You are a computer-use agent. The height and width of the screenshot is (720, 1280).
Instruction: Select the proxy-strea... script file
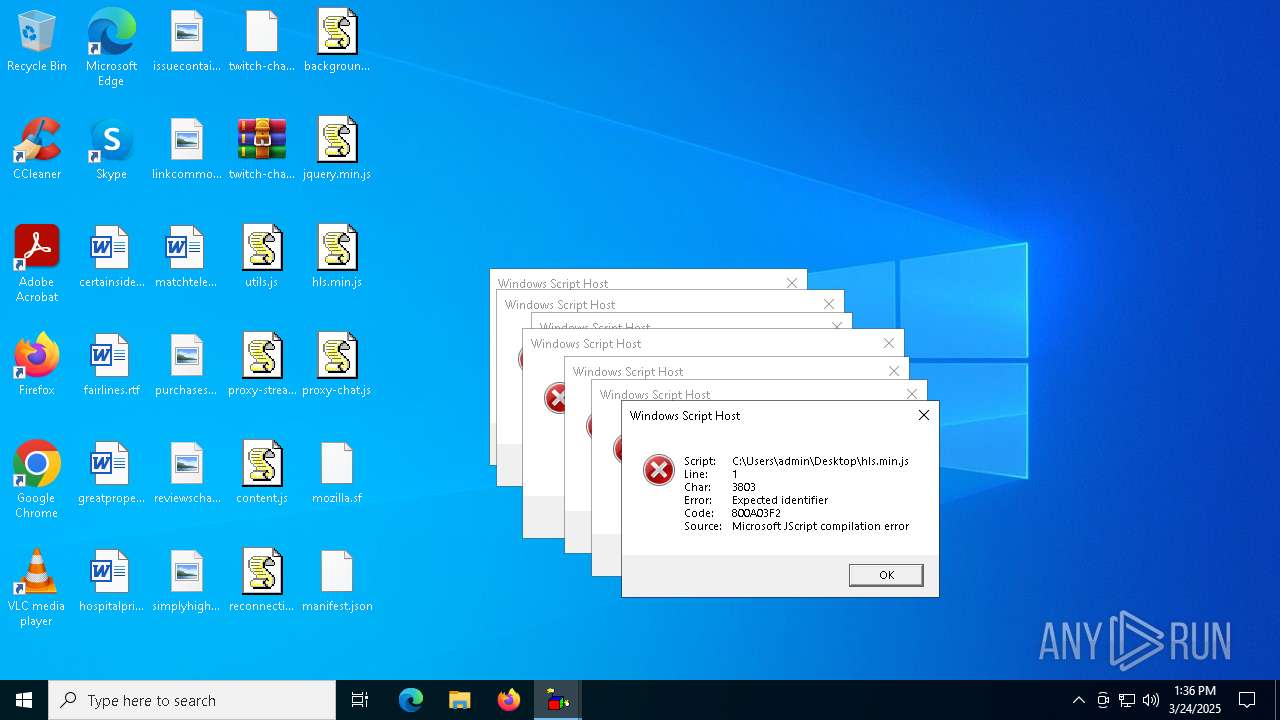tap(261, 366)
